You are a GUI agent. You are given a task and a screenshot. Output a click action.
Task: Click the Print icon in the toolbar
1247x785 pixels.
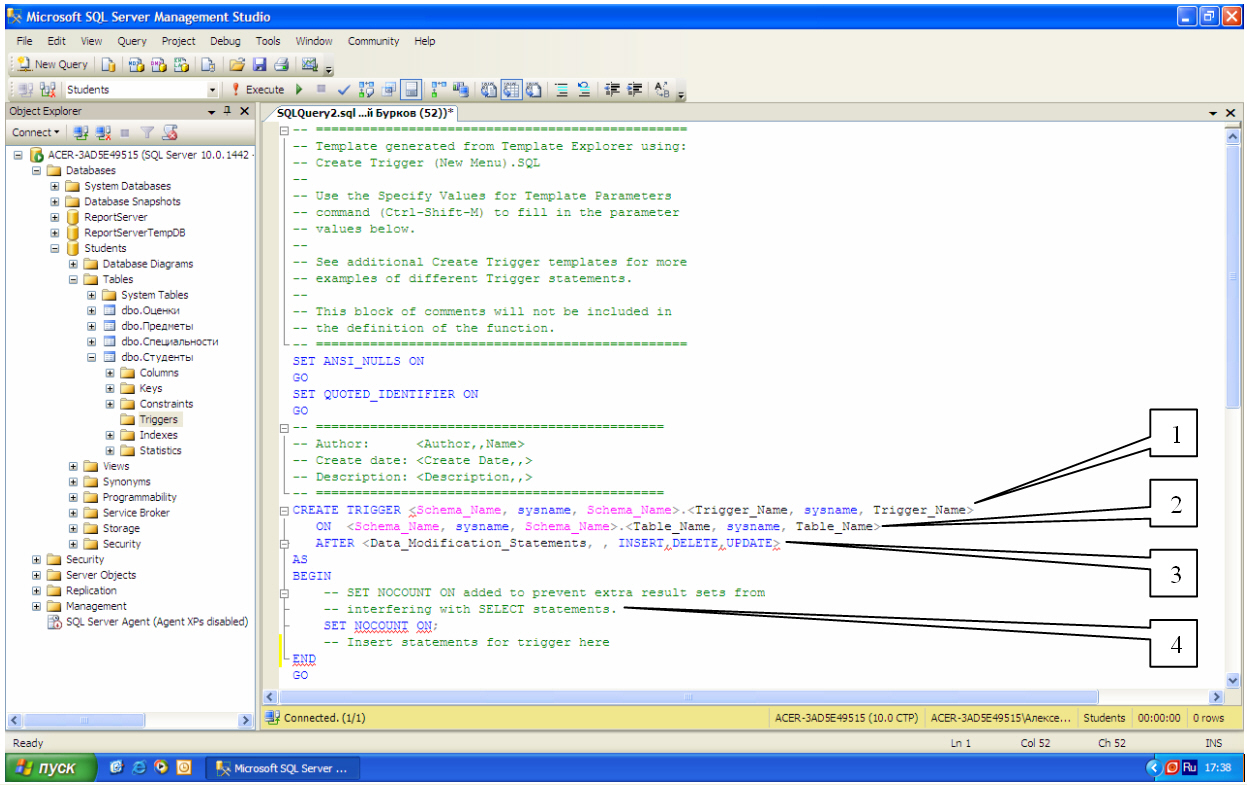(281, 64)
